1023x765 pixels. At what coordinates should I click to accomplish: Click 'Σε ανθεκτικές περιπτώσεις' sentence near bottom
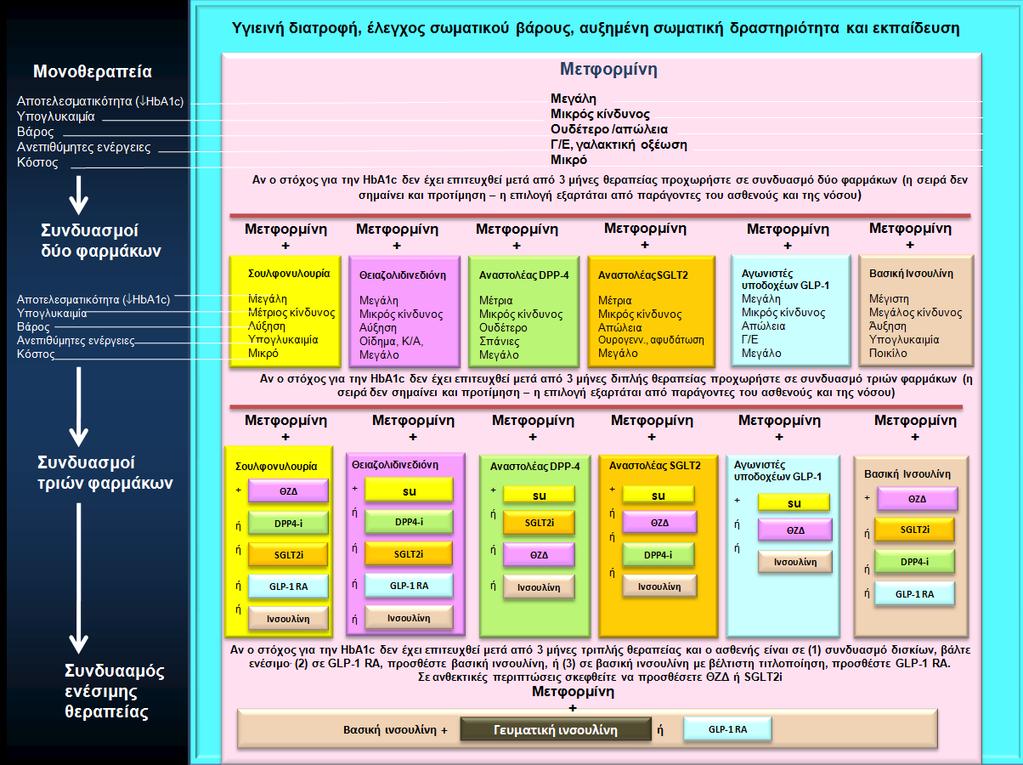point(600,677)
